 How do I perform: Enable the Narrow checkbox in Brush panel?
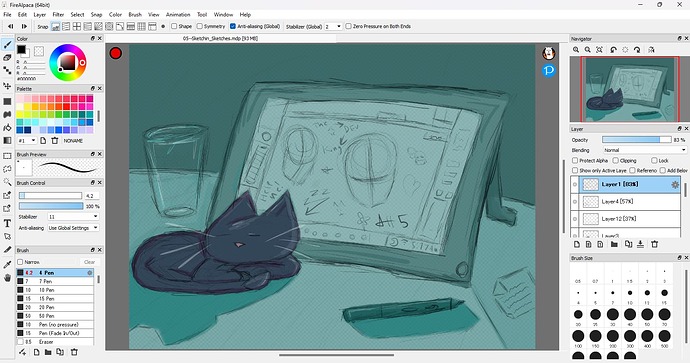[x=20, y=262]
